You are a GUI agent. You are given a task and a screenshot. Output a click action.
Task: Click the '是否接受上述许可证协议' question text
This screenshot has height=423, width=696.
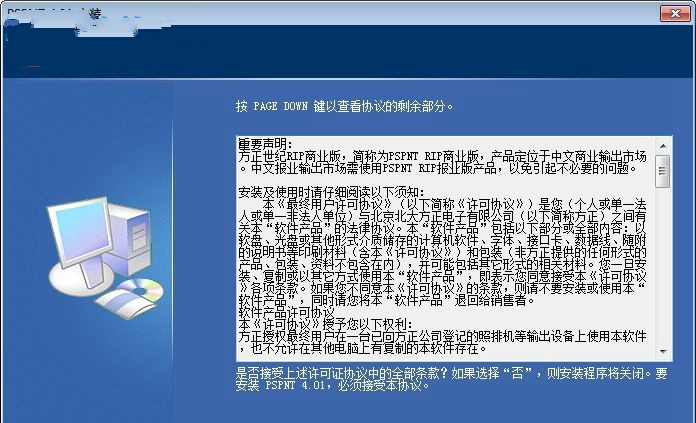click(x=451, y=379)
